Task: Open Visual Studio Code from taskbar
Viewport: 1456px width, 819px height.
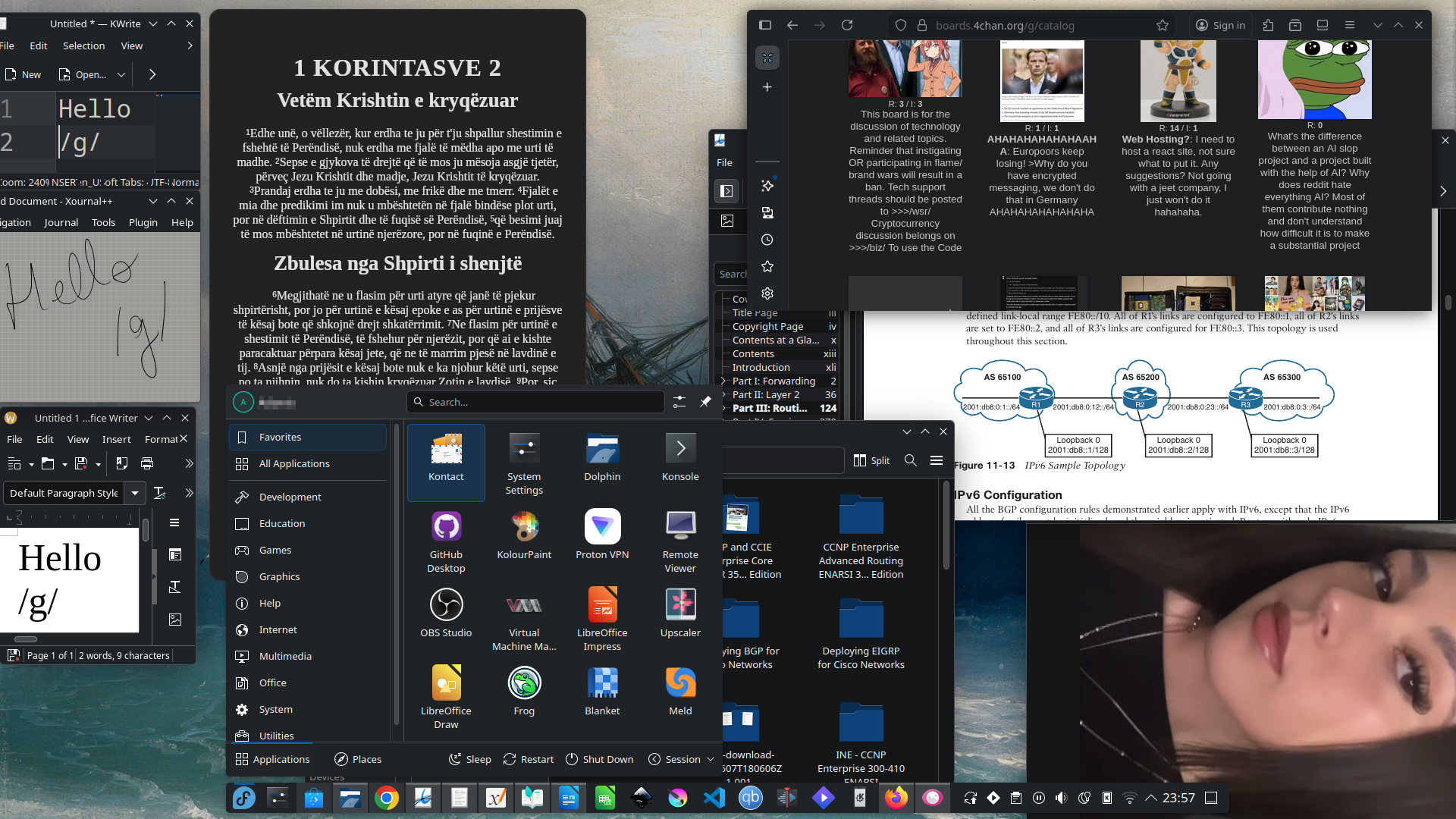Action: [x=714, y=798]
